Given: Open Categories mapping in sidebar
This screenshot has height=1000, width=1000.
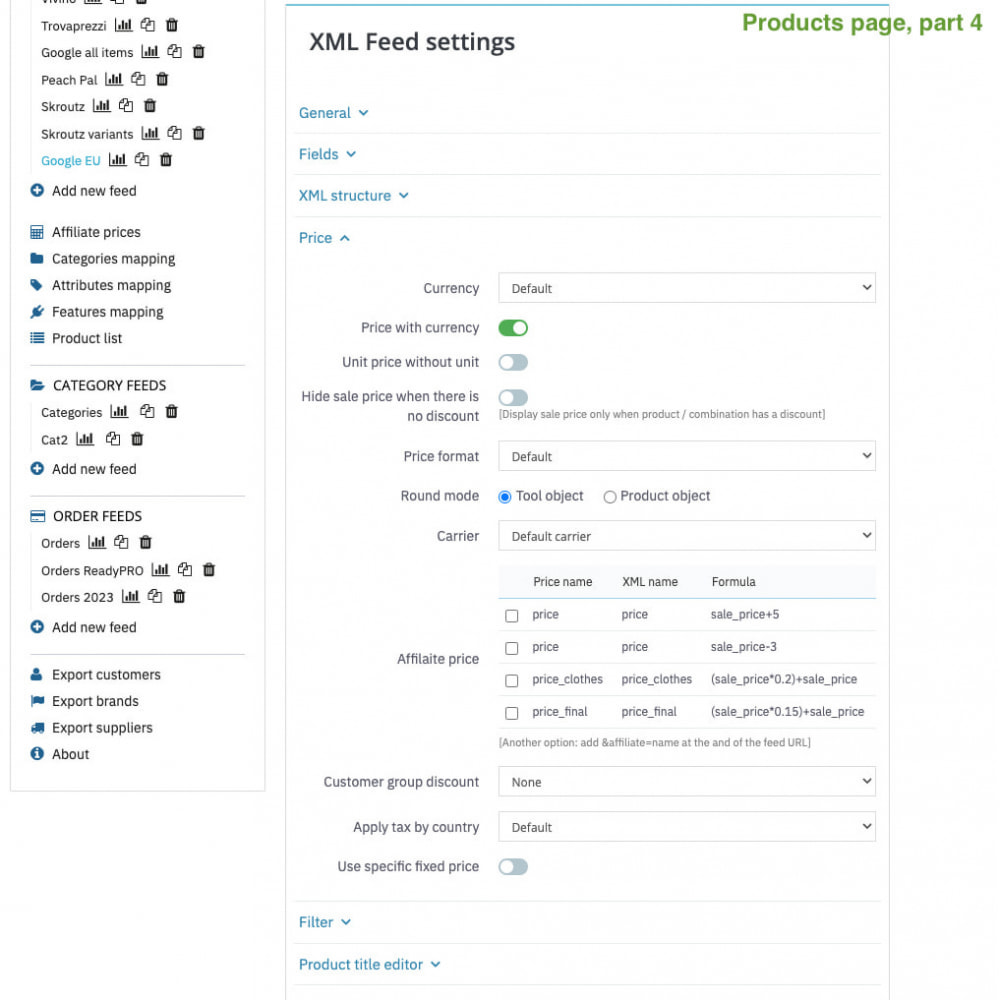Looking at the screenshot, I should (x=113, y=259).
